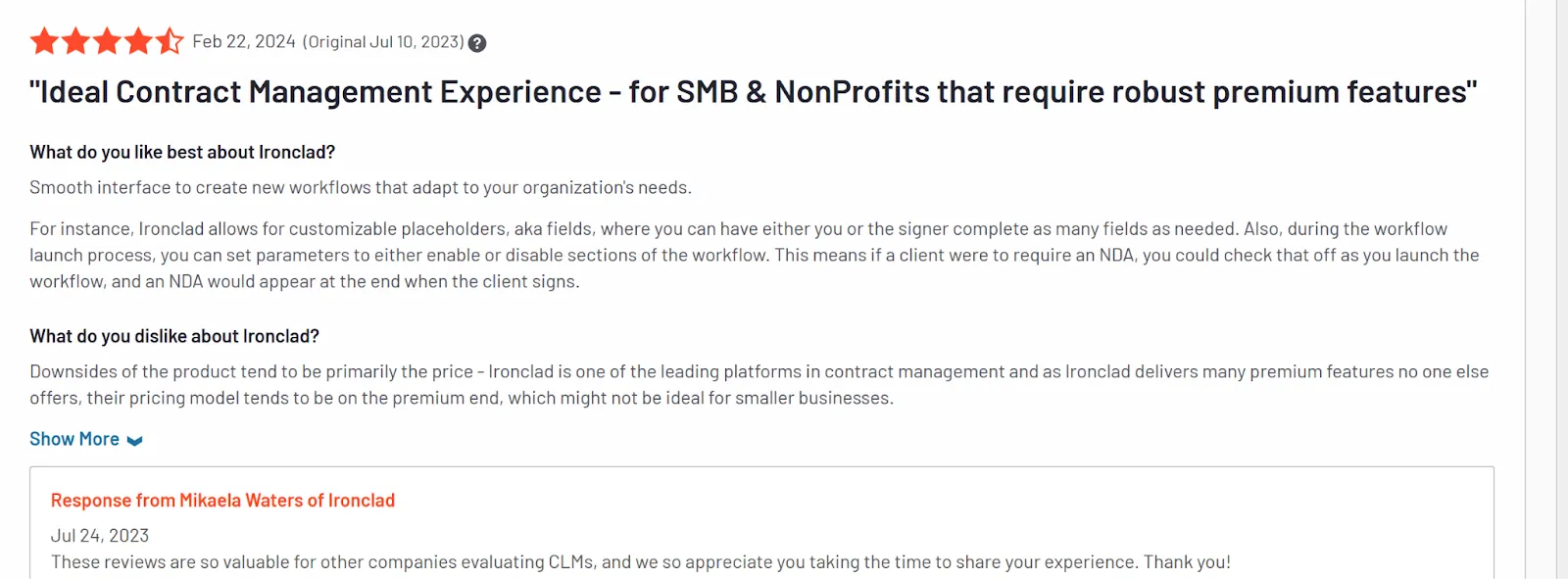Click the star rating group
The width and height of the screenshot is (1568, 579).
coord(107,41)
